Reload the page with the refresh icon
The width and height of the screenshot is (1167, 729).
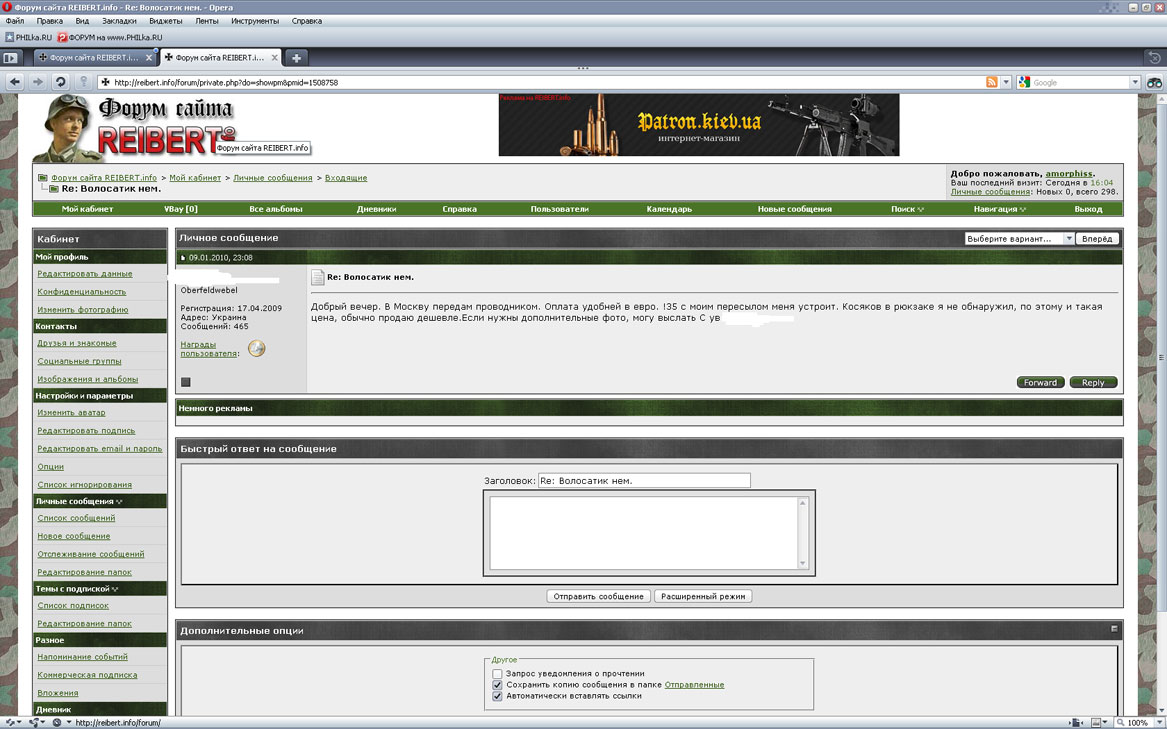(x=60, y=82)
